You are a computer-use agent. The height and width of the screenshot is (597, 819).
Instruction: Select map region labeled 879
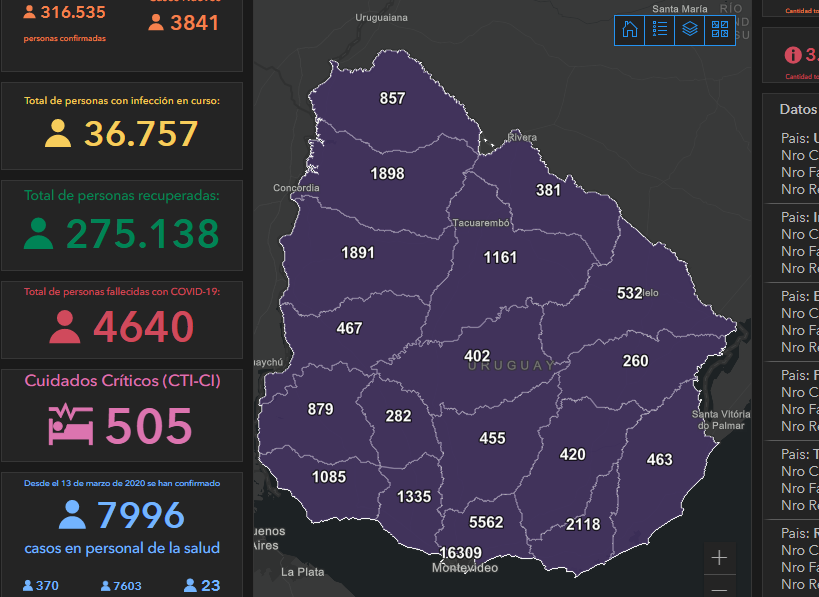click(x=320, y=409)
